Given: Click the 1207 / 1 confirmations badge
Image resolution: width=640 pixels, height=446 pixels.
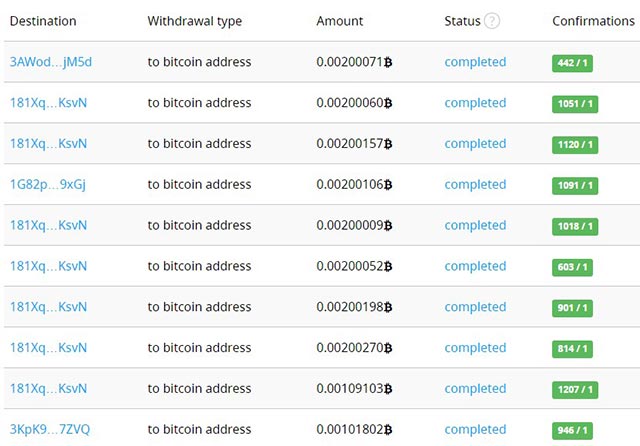Looking at the screenshot, I should pos(575,390).
